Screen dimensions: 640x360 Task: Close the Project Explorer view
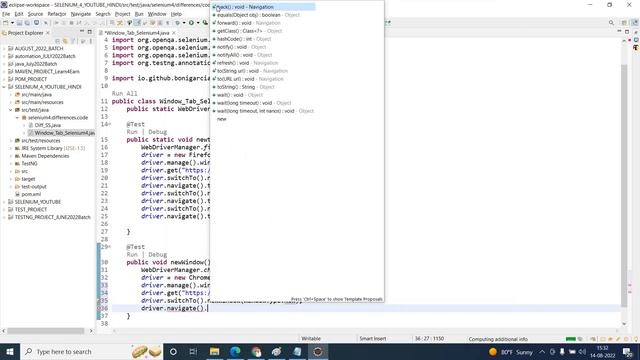pyautogui.click(x=48, y=33)
